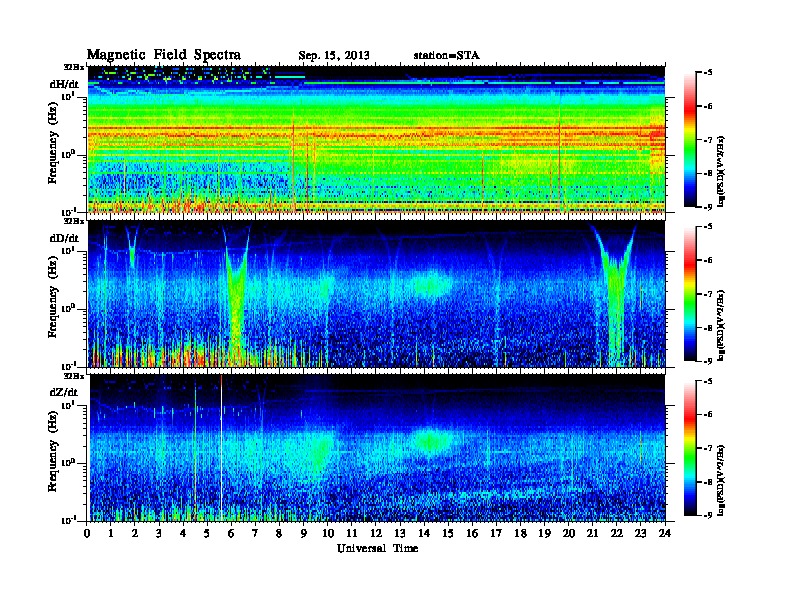Image resolution: width=792 pixels, height=612 pixels.
Task: Click hour "10" on the Universal Time axis
Action: point(328,533)
